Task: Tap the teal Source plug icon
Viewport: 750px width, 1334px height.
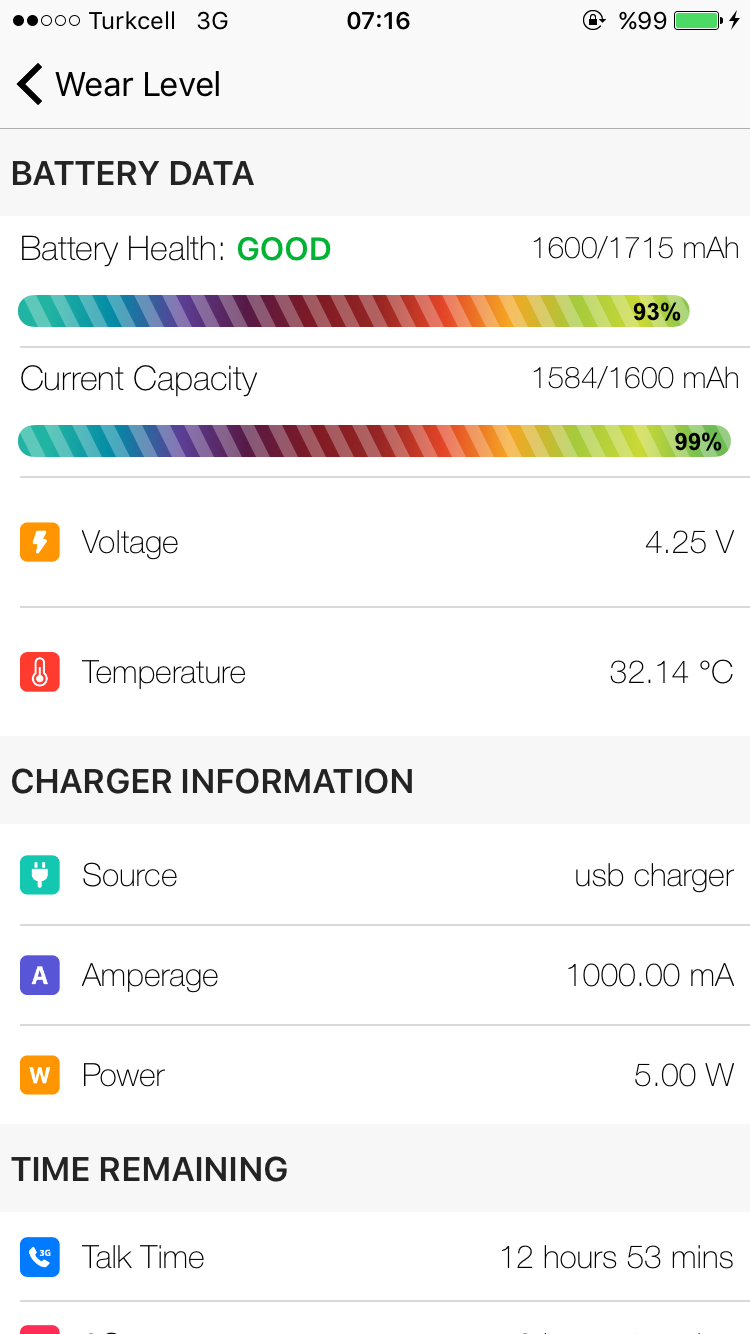Action: (40, 875)
